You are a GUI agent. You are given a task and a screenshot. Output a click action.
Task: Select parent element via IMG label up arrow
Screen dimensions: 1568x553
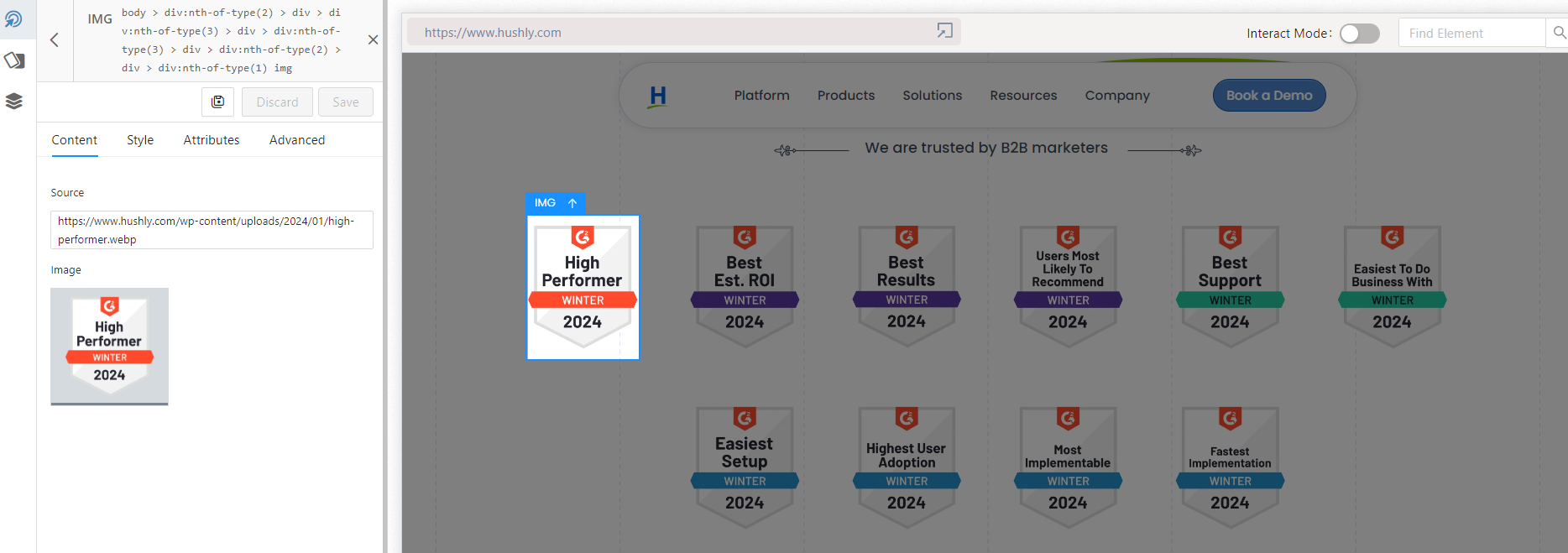pyautogui.click(x=572, y=203)
